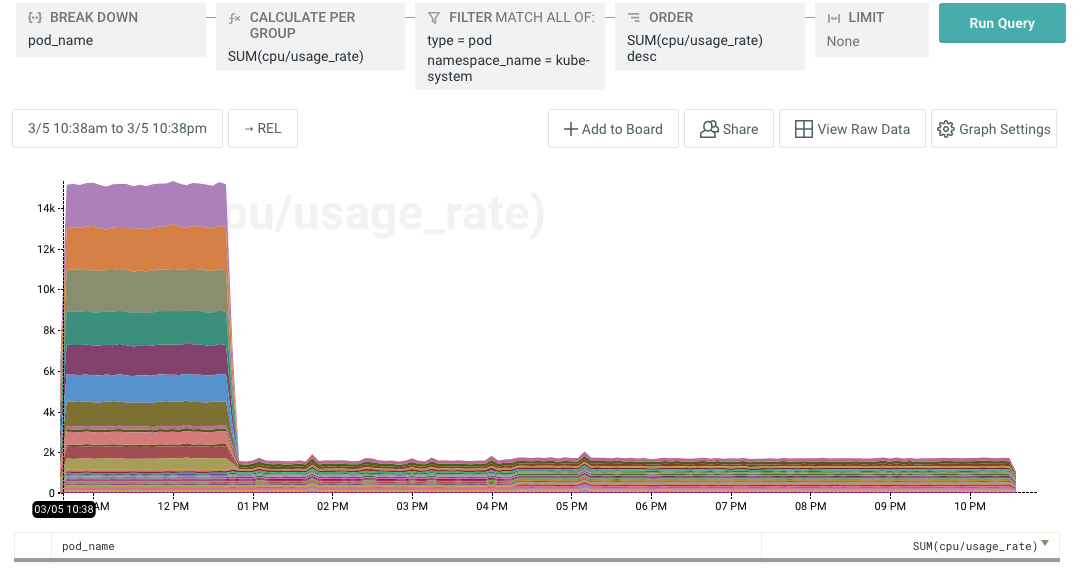Click the 03/05 10:38 timeline marker
The width and height of the screenshot is (1084, 575).
[64, 509]
